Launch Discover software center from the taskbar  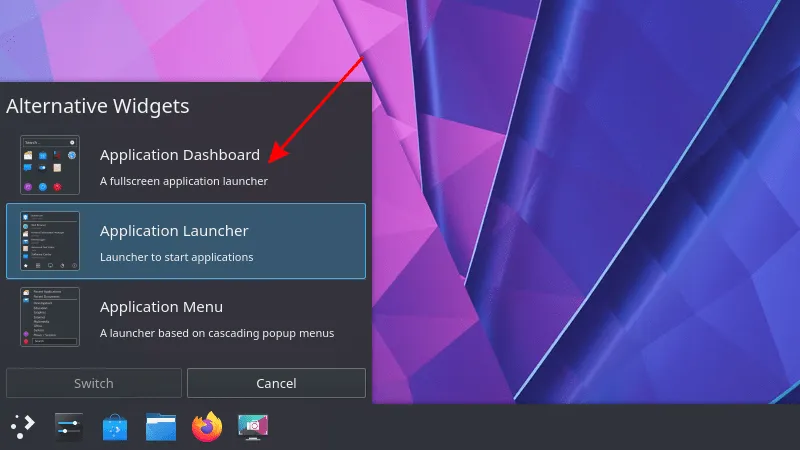click(115, 427)
